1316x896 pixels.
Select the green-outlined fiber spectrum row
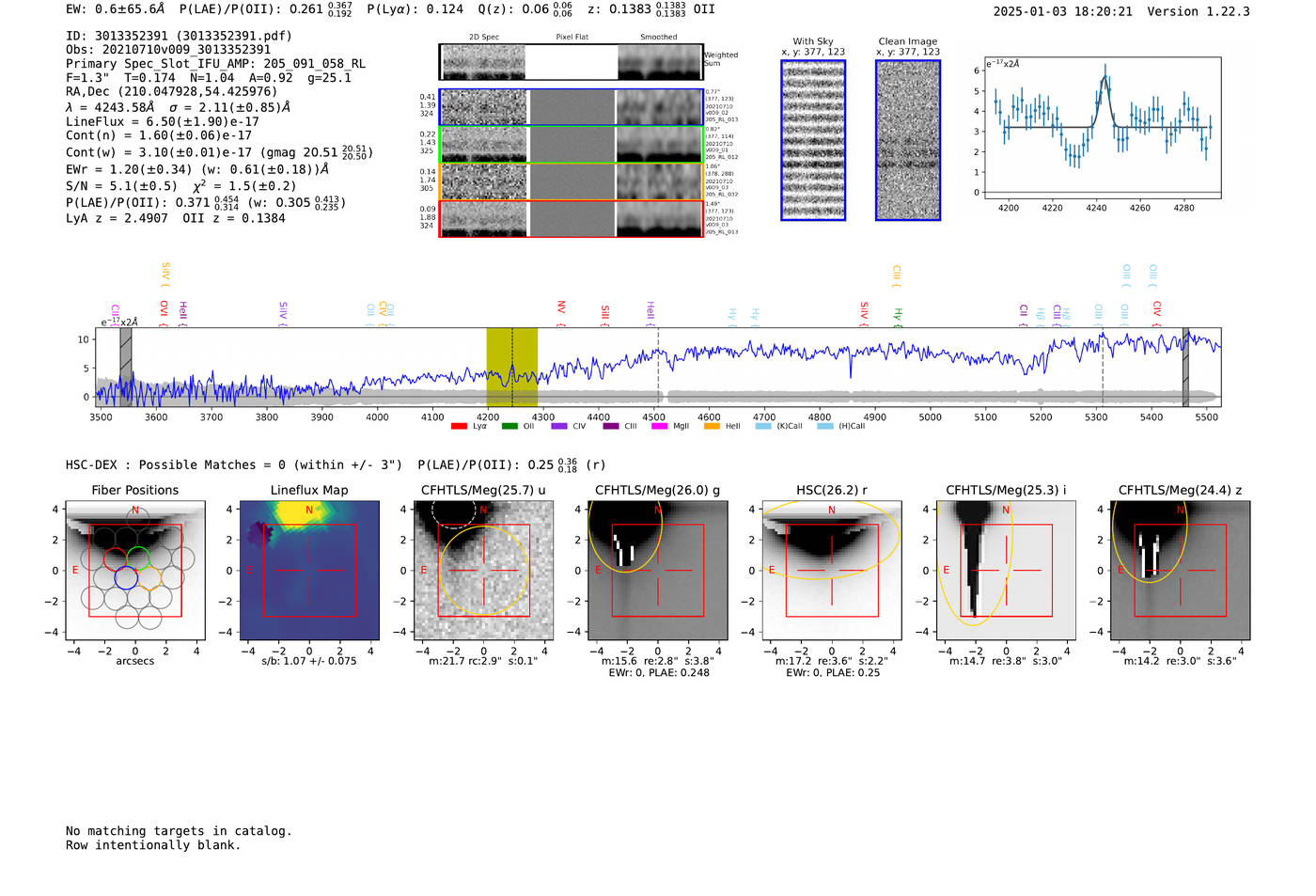tap(572, 145)
